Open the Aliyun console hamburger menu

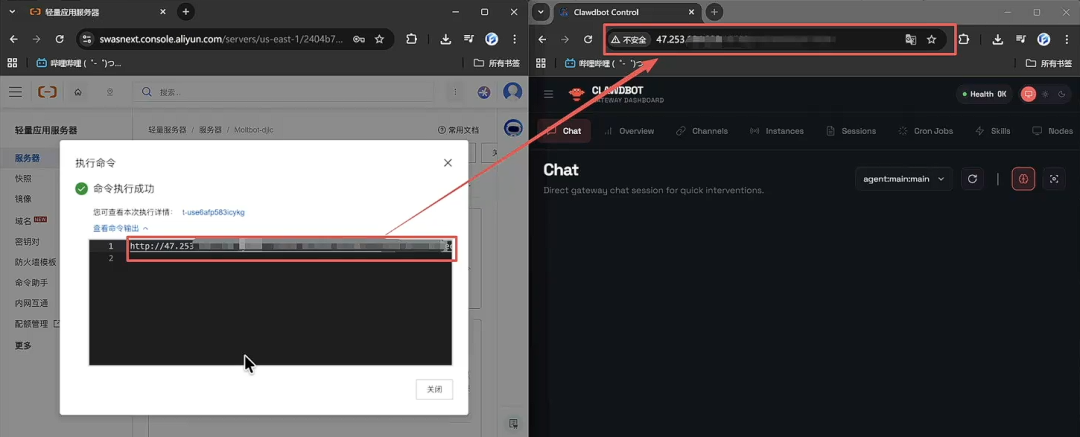(15, 92)
